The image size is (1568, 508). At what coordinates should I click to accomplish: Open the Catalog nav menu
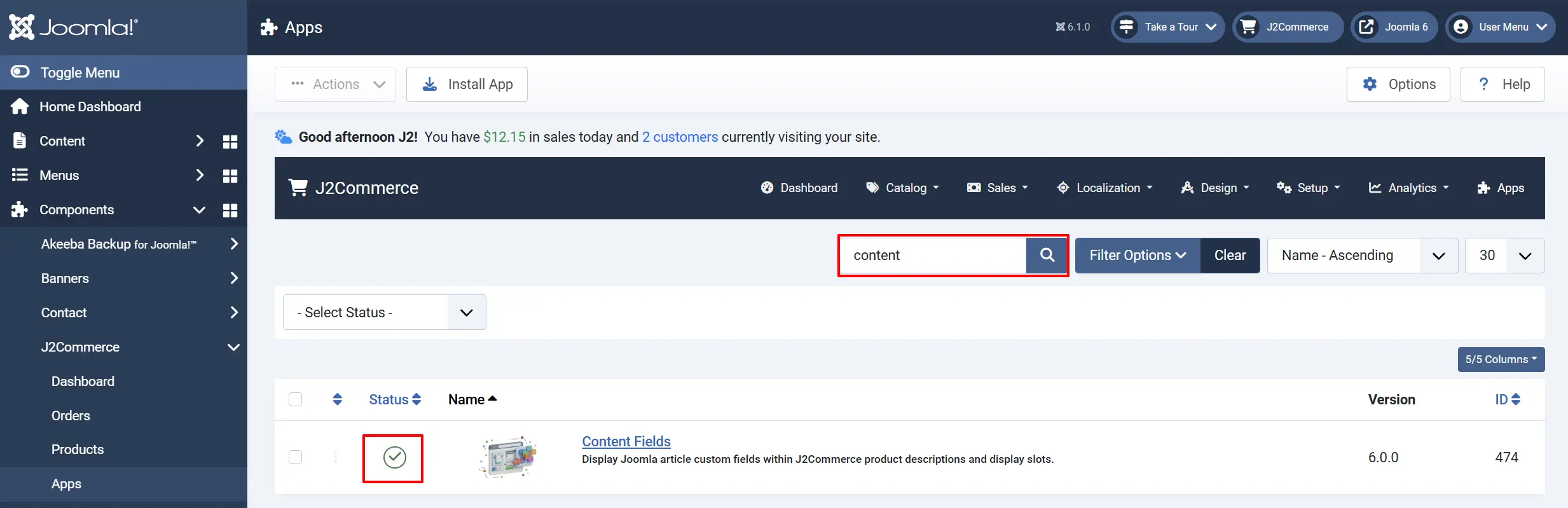pyautogui.click(x=903, y=188)
